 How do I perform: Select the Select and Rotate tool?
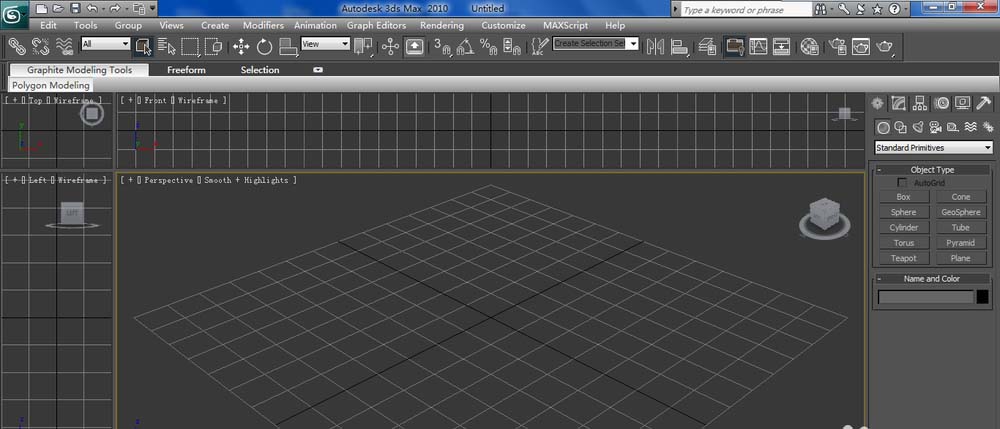click(x=265, y=47)
